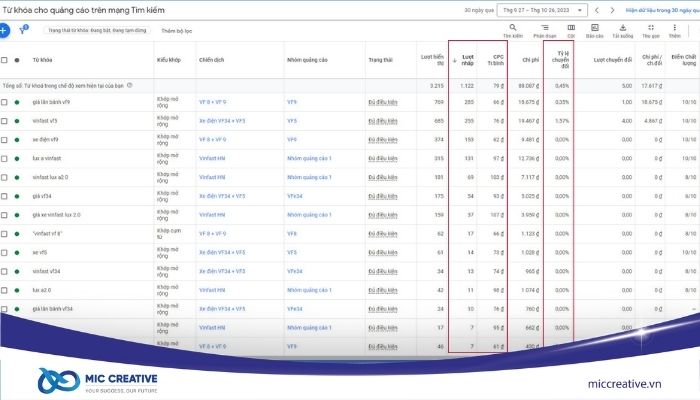Image resolution: width=700 pixels, height=400 pixels.
Task: Open the Phân đoạn segment icon
Action: point(545,28)
